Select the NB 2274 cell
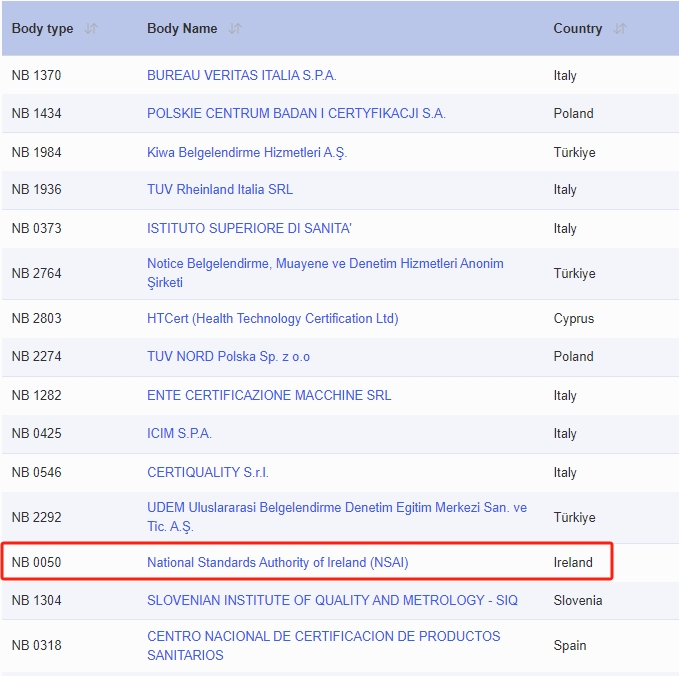This screenshot has width=679, height=676. pyautogui.click(x=36, y=356)
